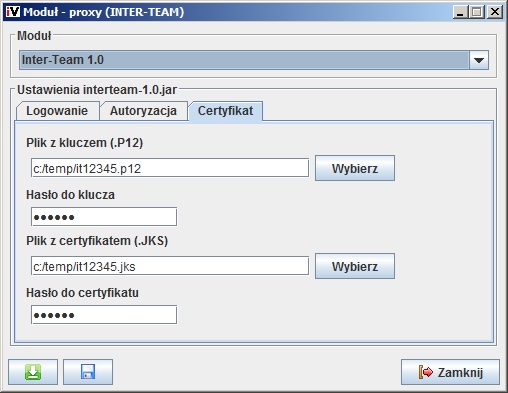Focus the c:/temp/it12345.p12 path field
This screenshot has width=508, height=393.
point(170,168)
